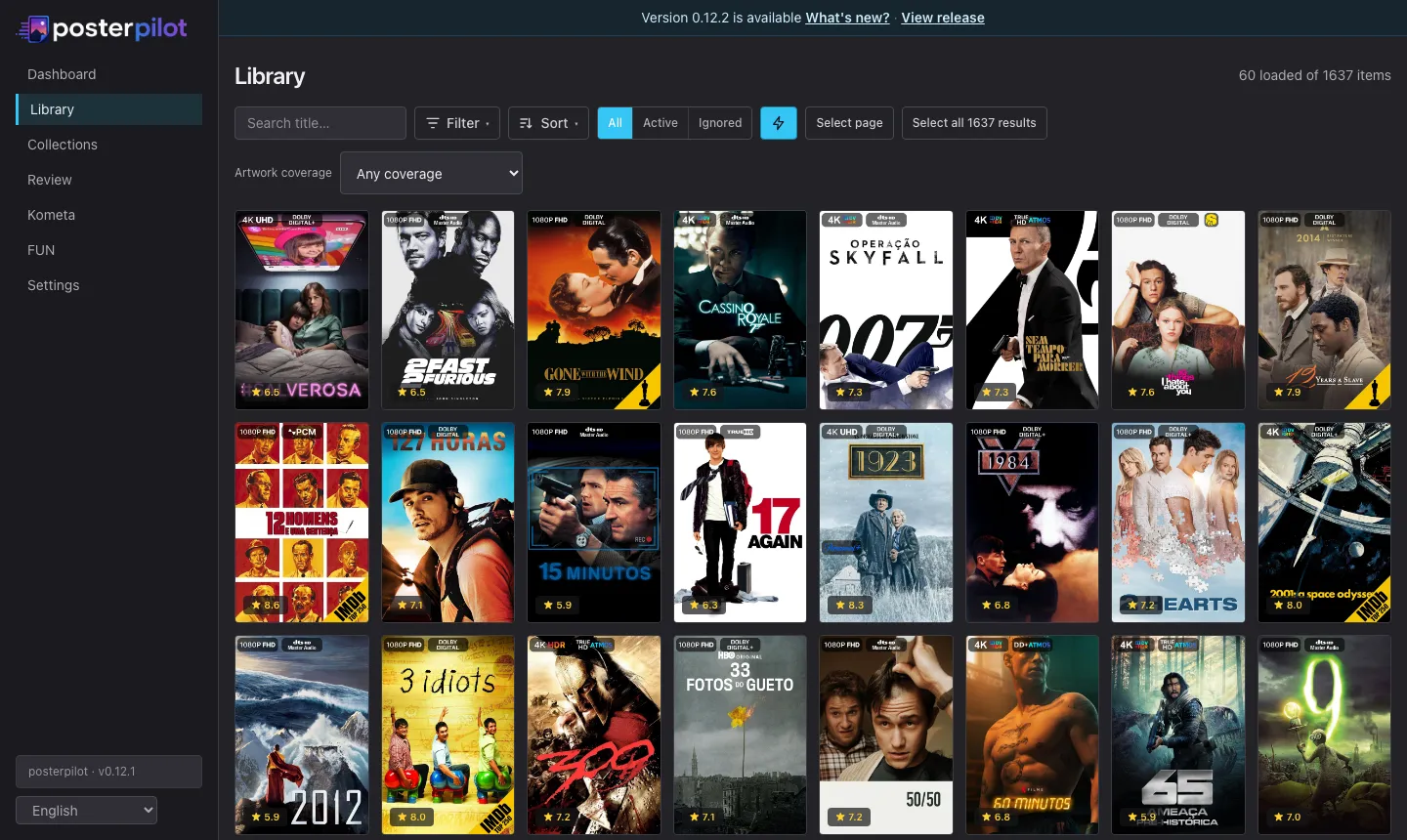Toggle the lightning bolt quick action button
Viewport: 1407px width, 840px height.
point(779,123)
